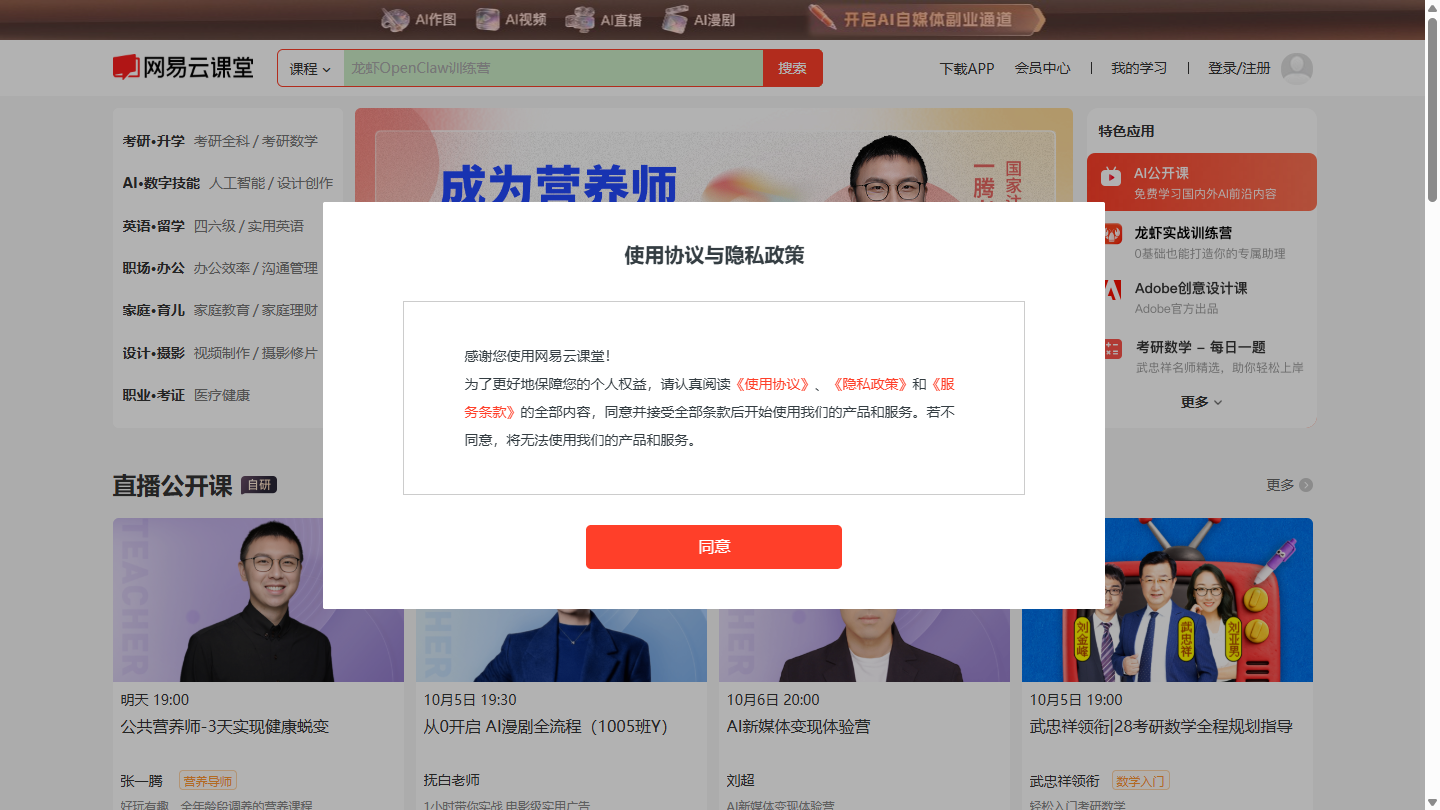Open the 《使用协议》 link

pos(773,384)
